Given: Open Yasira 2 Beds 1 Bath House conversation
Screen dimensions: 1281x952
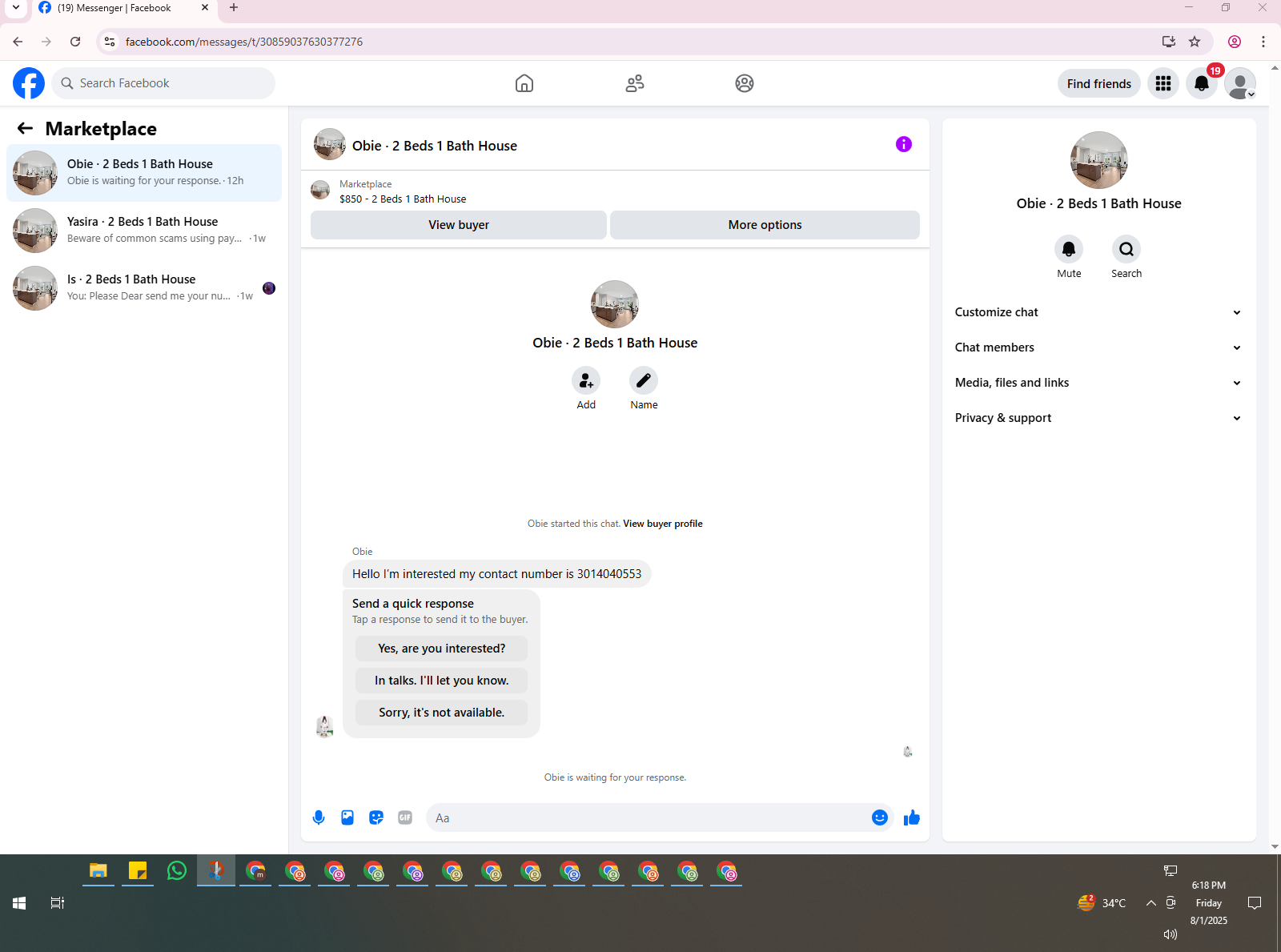Looking at the screenshot, I should 144,231.
